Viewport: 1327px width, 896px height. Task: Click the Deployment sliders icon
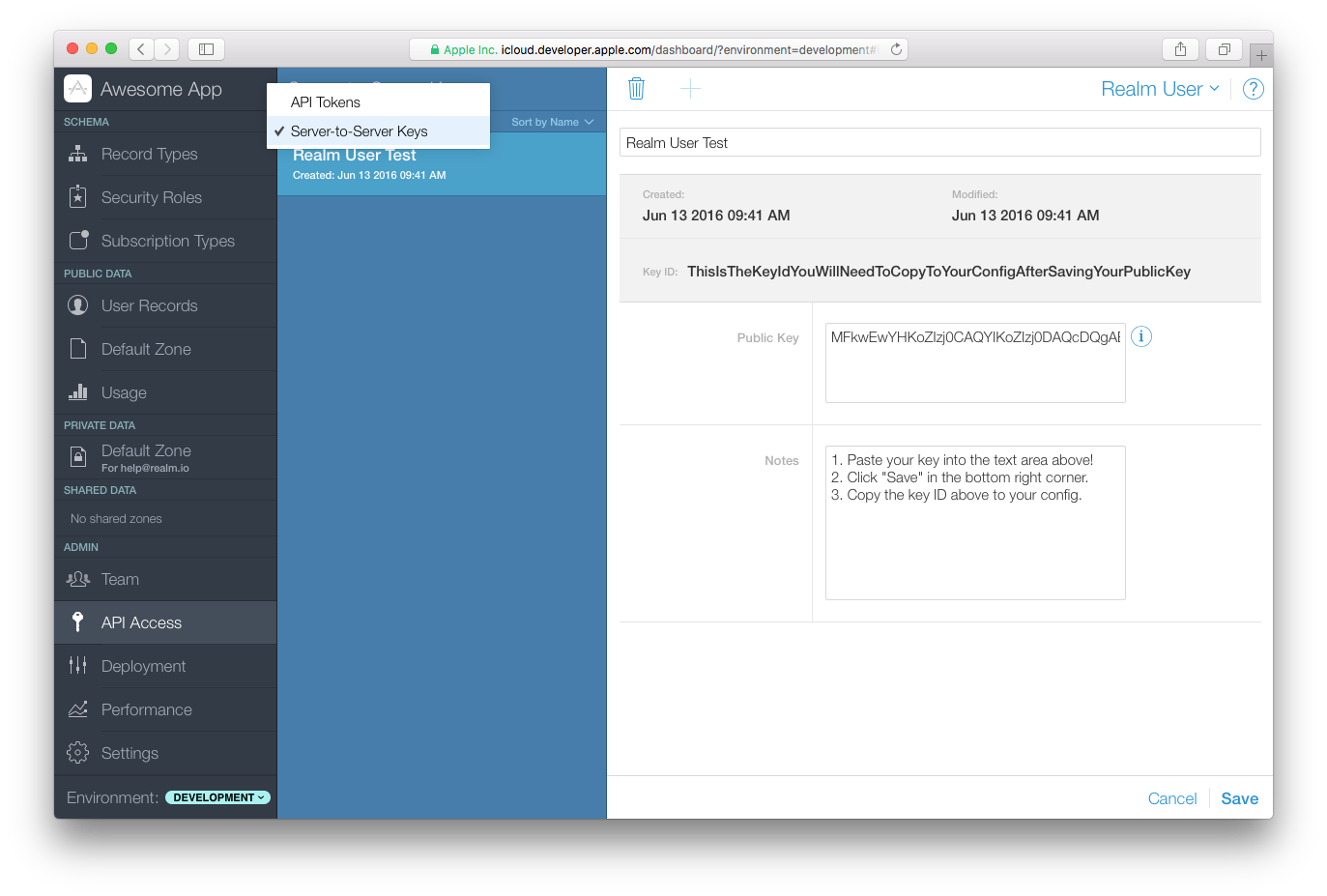[x=78, y=665]
